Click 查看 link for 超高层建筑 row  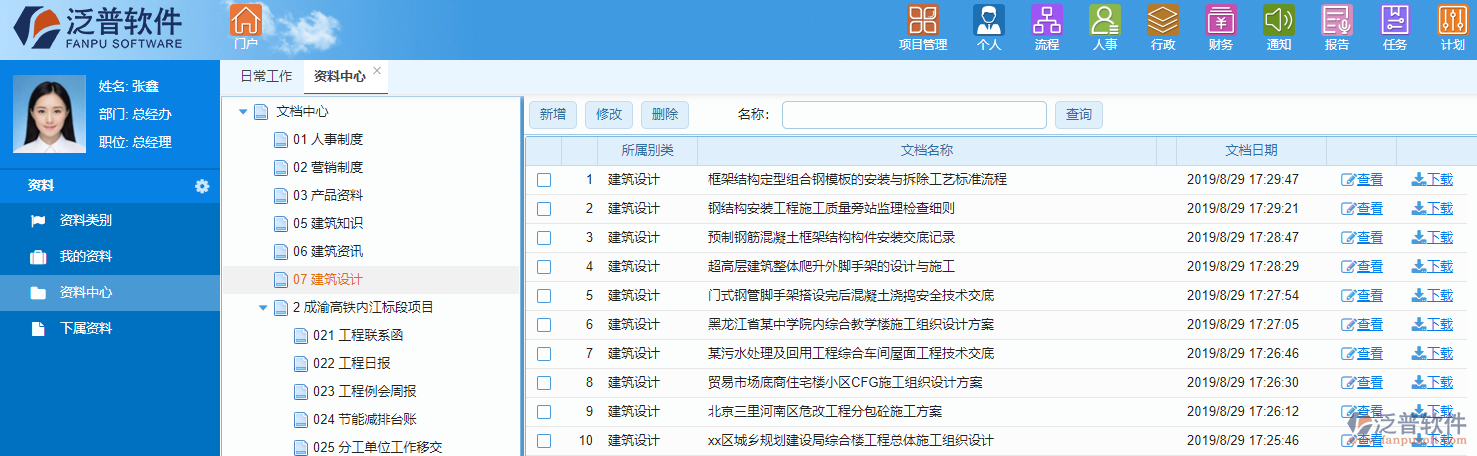tap(1369, 267)
